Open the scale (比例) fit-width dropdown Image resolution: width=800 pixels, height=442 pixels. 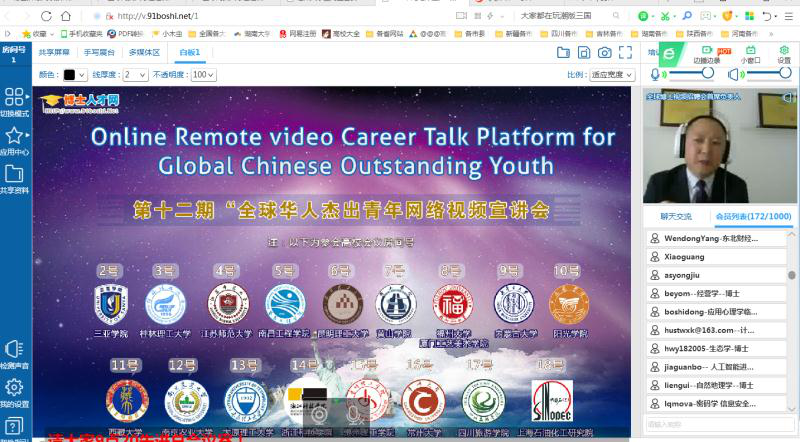(x=612, y=75)
